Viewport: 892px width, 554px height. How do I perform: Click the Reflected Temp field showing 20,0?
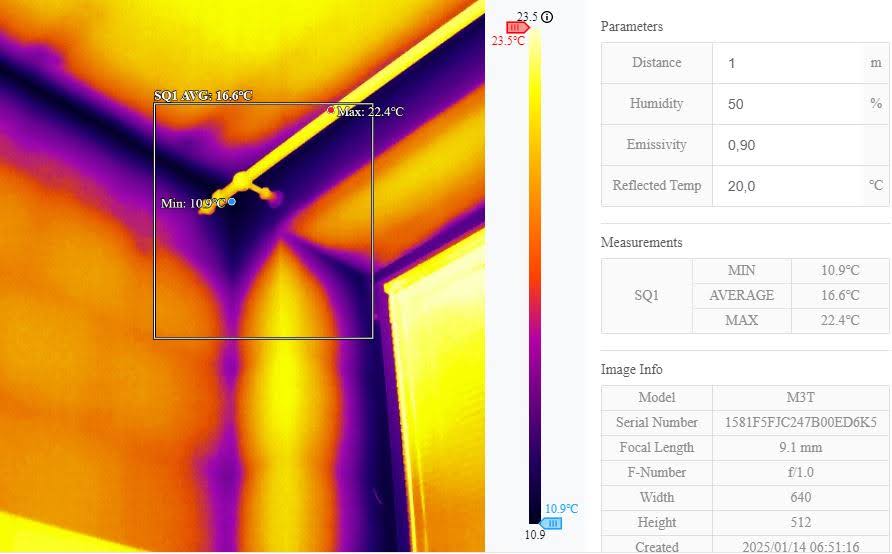pyautogui.click(x=789, y=186)
